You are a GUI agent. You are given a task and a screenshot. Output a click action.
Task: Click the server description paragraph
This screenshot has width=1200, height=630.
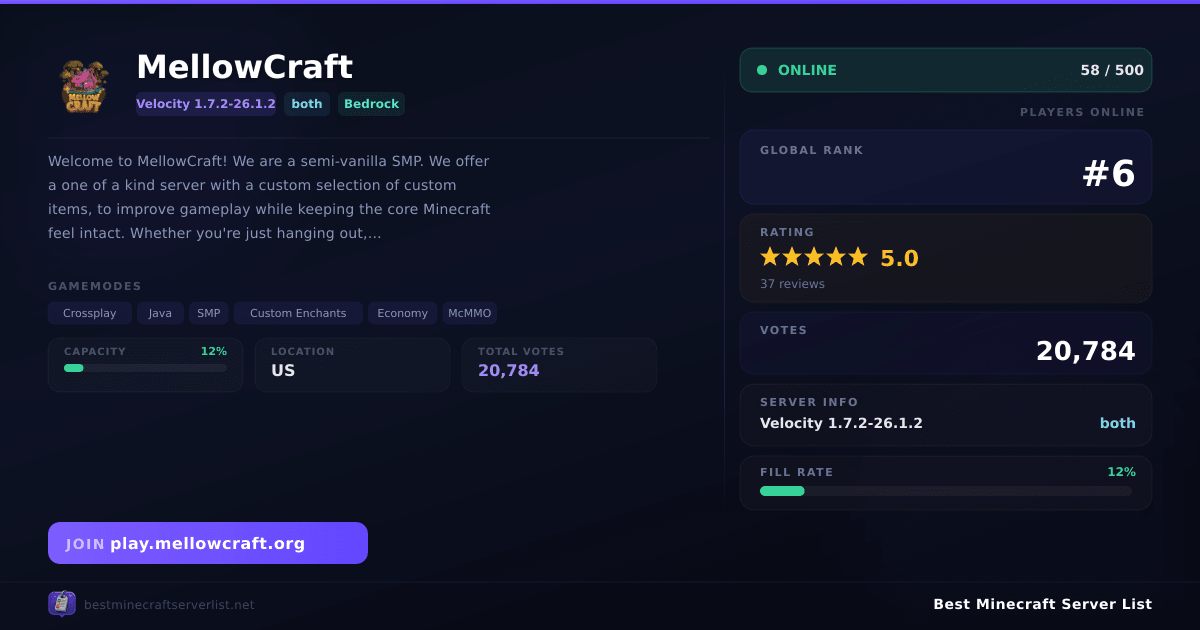270,197
